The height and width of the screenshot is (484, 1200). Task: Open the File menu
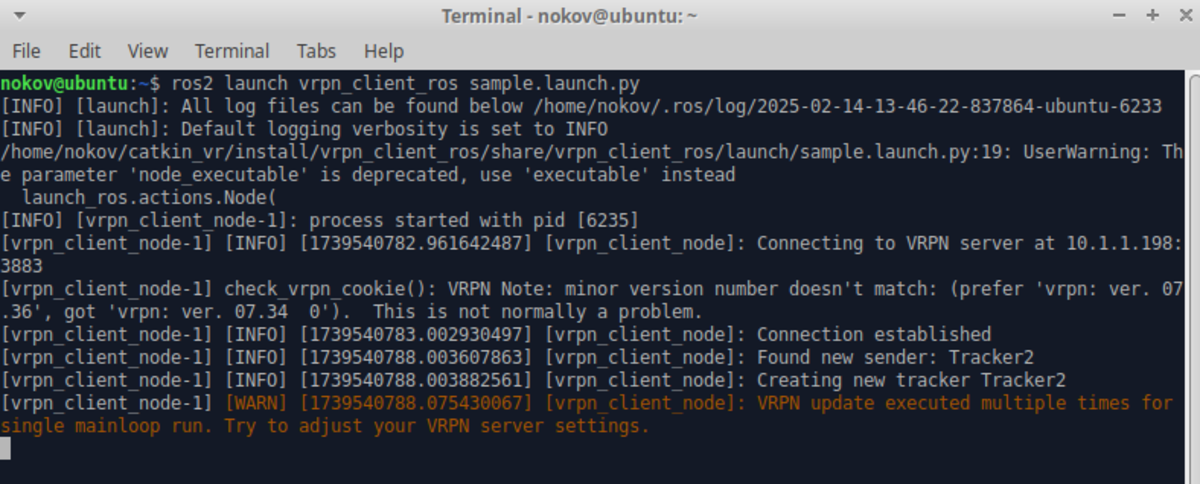coord(26,51)
